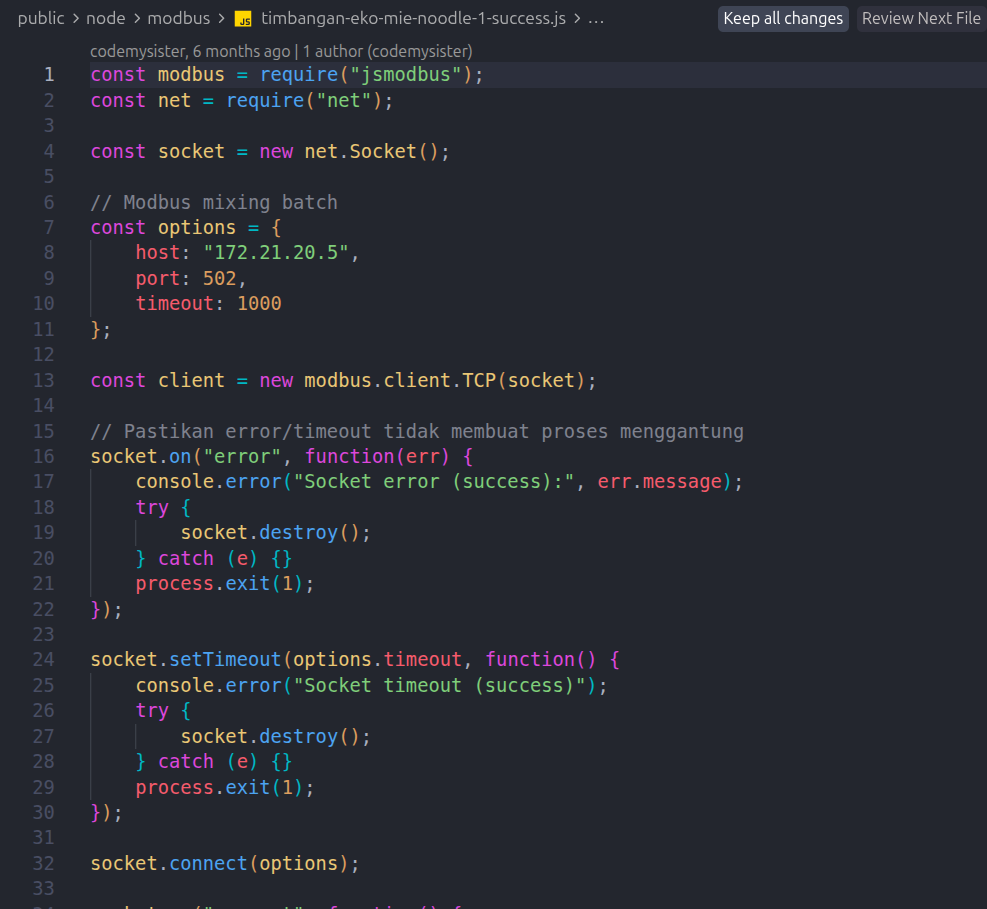Keep all changes in the file
The width and height of the screenshot is (987, 909).
pyautogui.click(x=783, y=19)
